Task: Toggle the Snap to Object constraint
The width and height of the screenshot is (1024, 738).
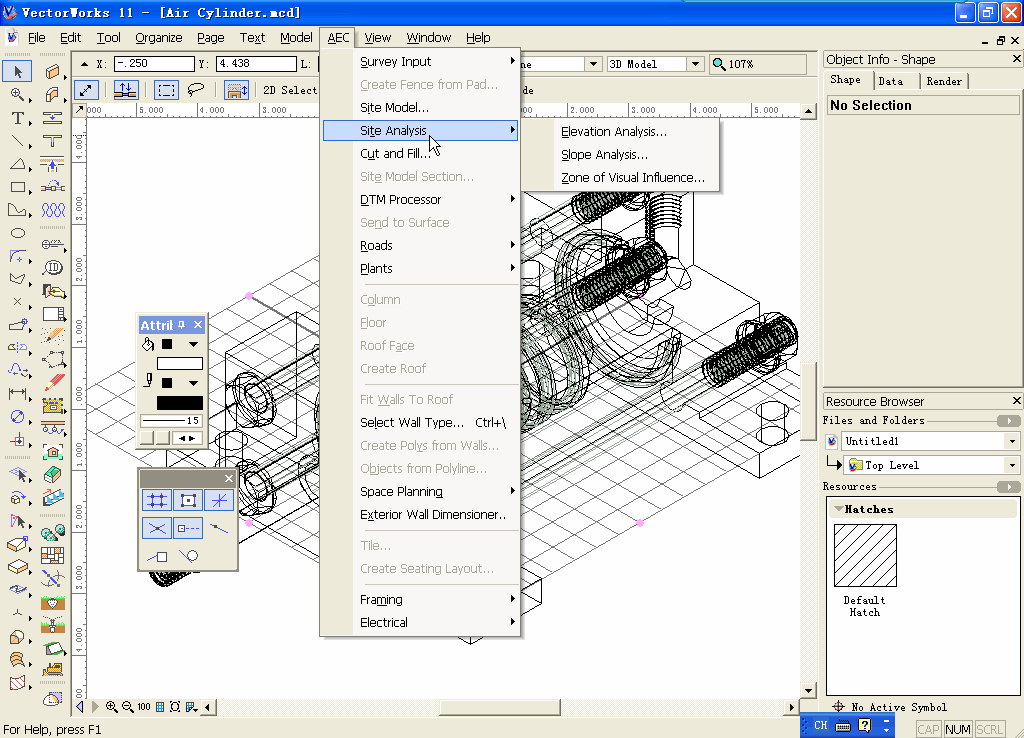Action: point(188,500)
